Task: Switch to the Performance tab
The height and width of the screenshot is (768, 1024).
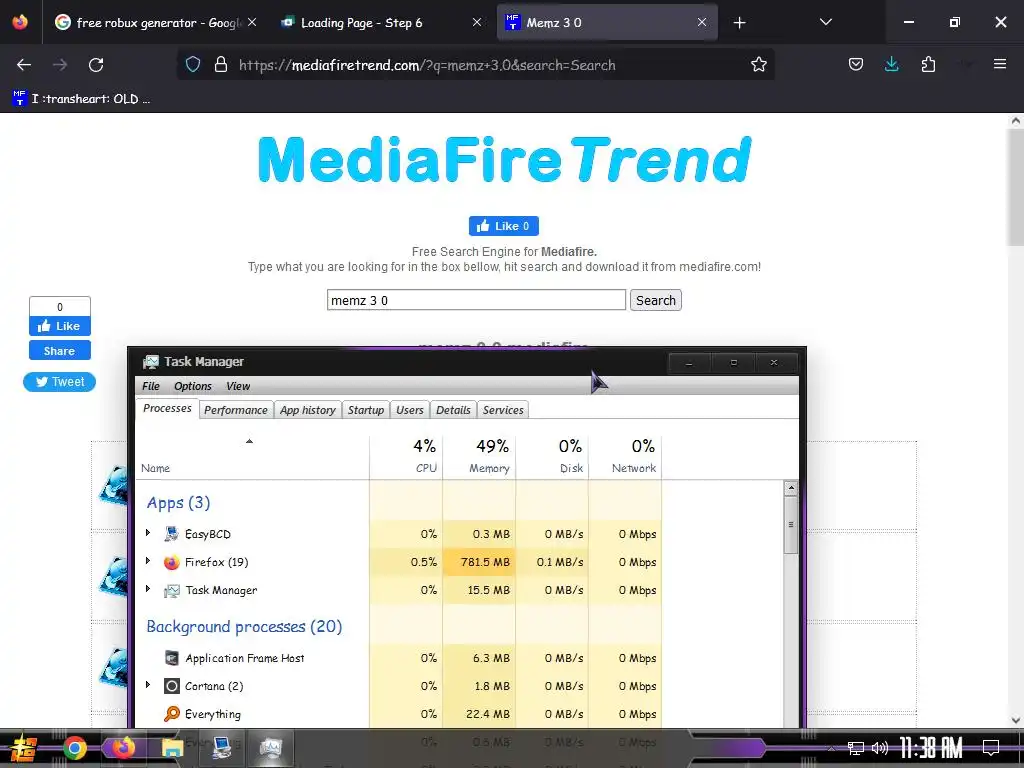Action: click(236, 410)
